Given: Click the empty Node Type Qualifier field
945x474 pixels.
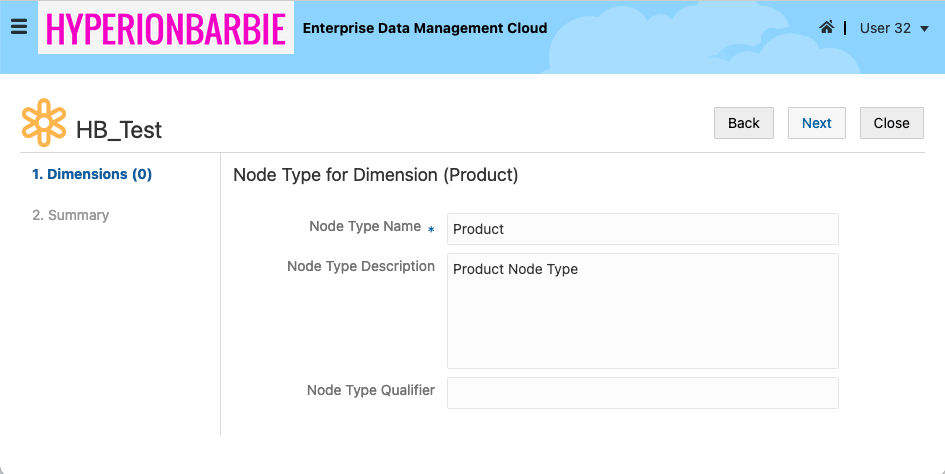Looking at the screenshot, I should click(642, 392).
